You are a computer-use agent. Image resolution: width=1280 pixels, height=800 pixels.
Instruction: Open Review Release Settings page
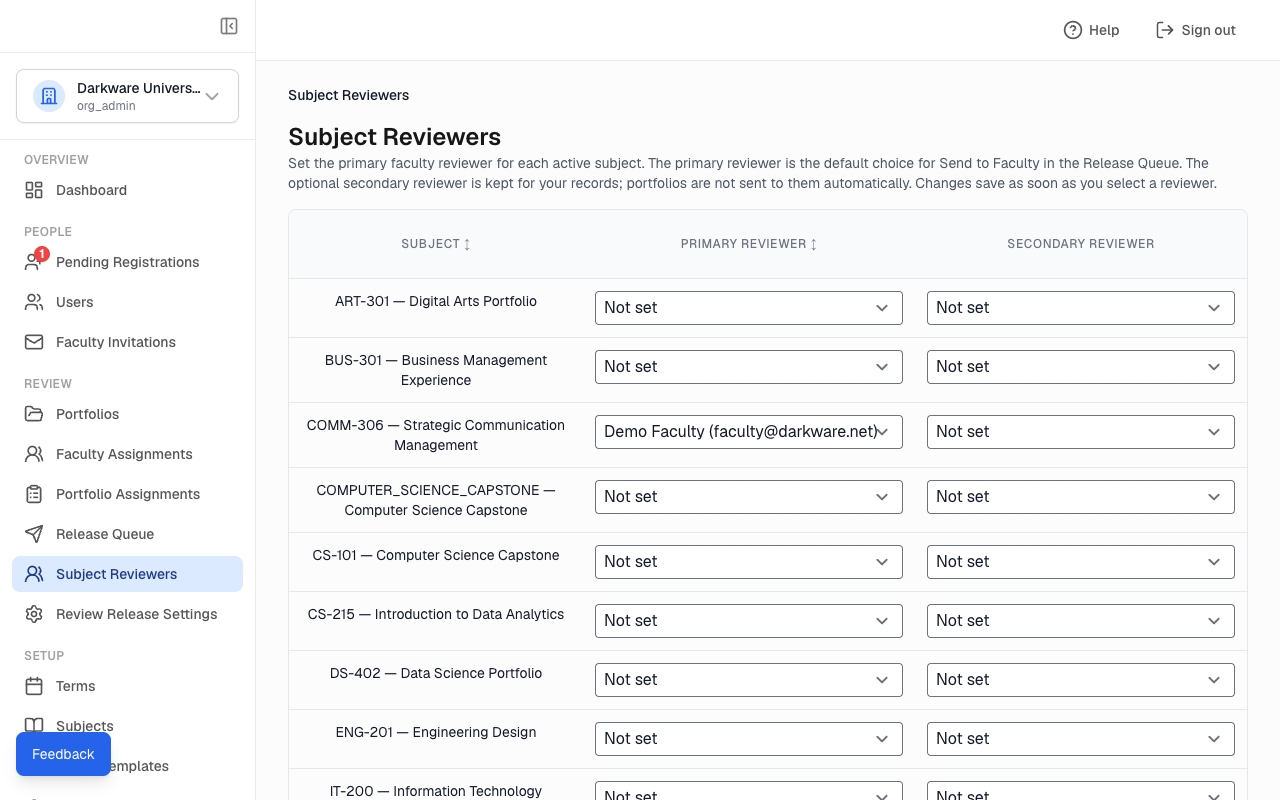pyautogui.click(x=127, y=614)
